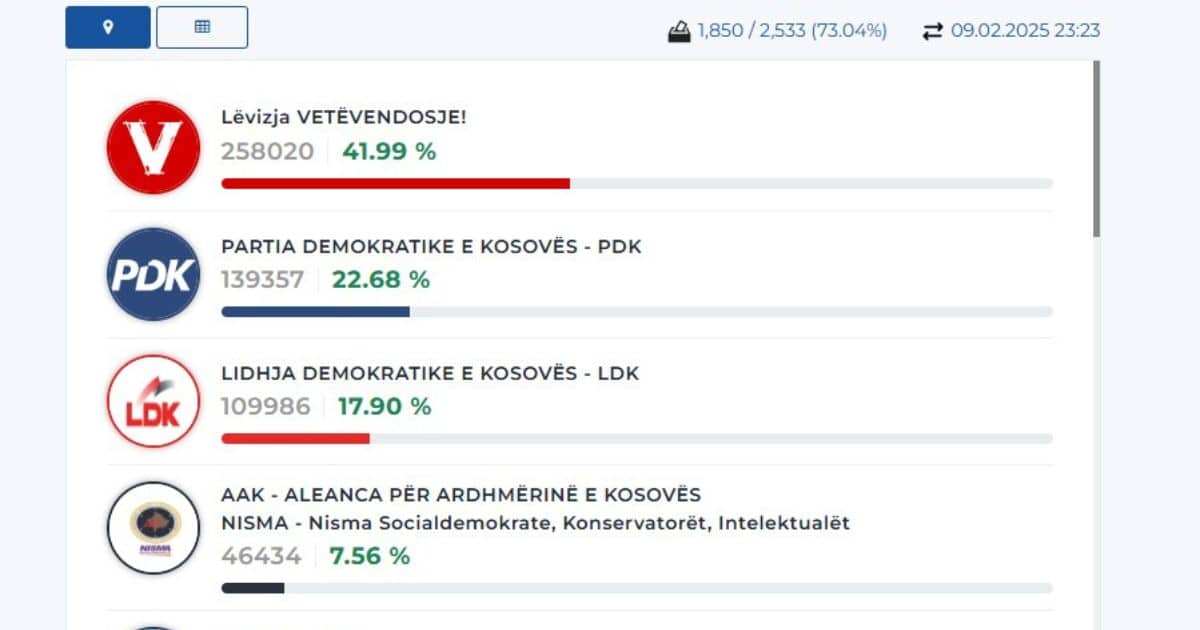Click the results list vertical scrollbar
This screenshot has height=630, width=1200.
coord(1096,150)
